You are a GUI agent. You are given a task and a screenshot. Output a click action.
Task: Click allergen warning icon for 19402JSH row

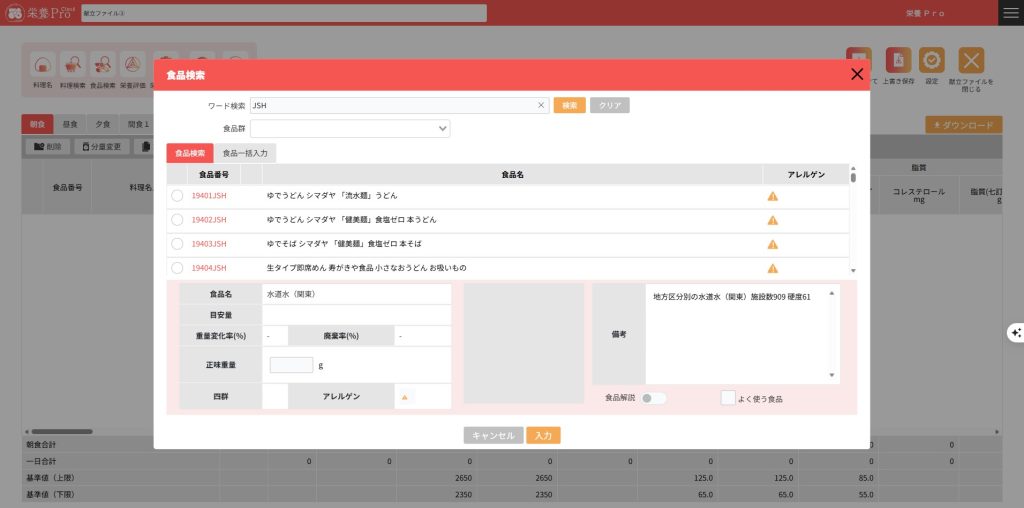pos(773,220)
